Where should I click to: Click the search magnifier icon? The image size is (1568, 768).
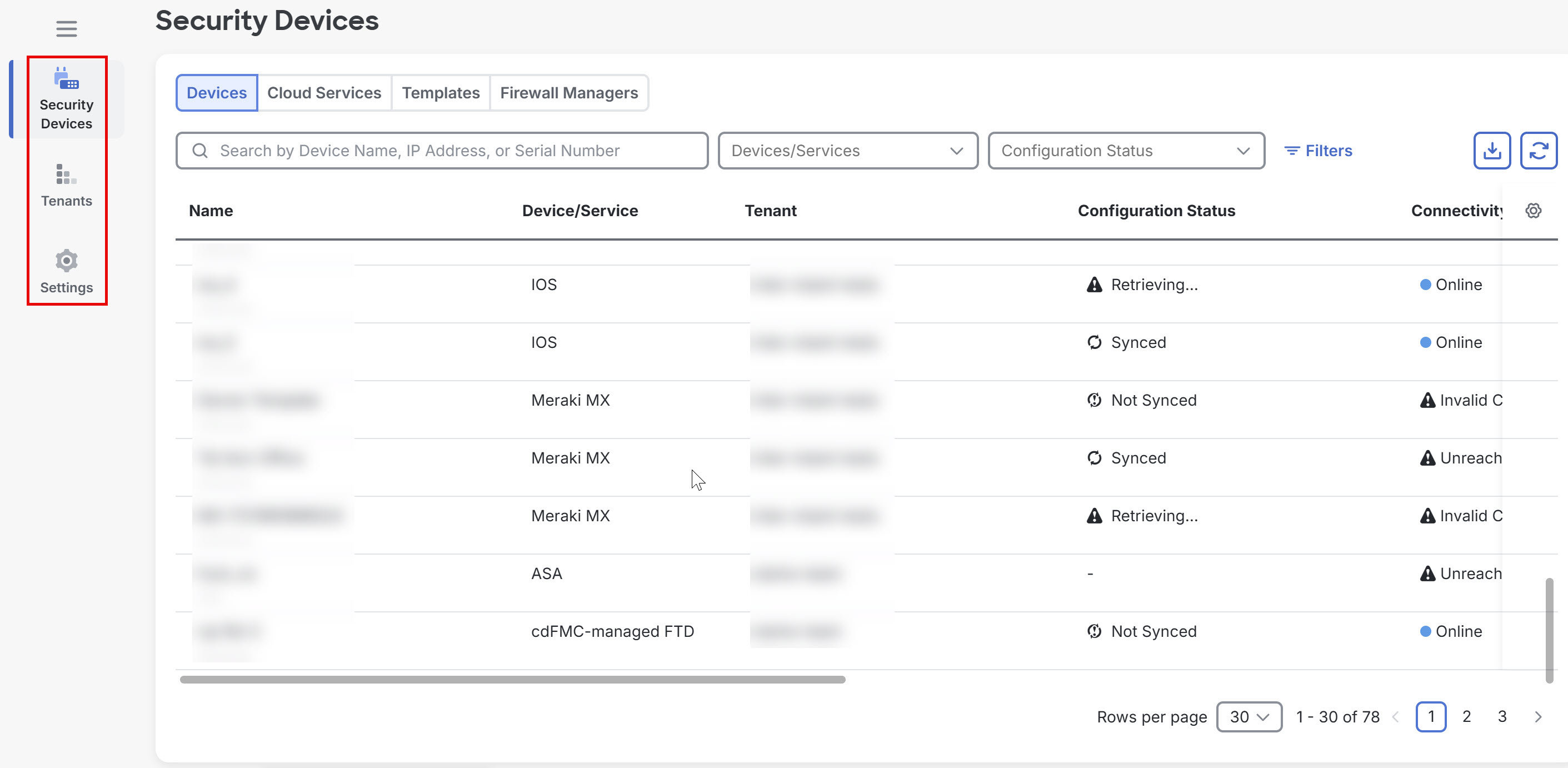(x=199, y=150)
